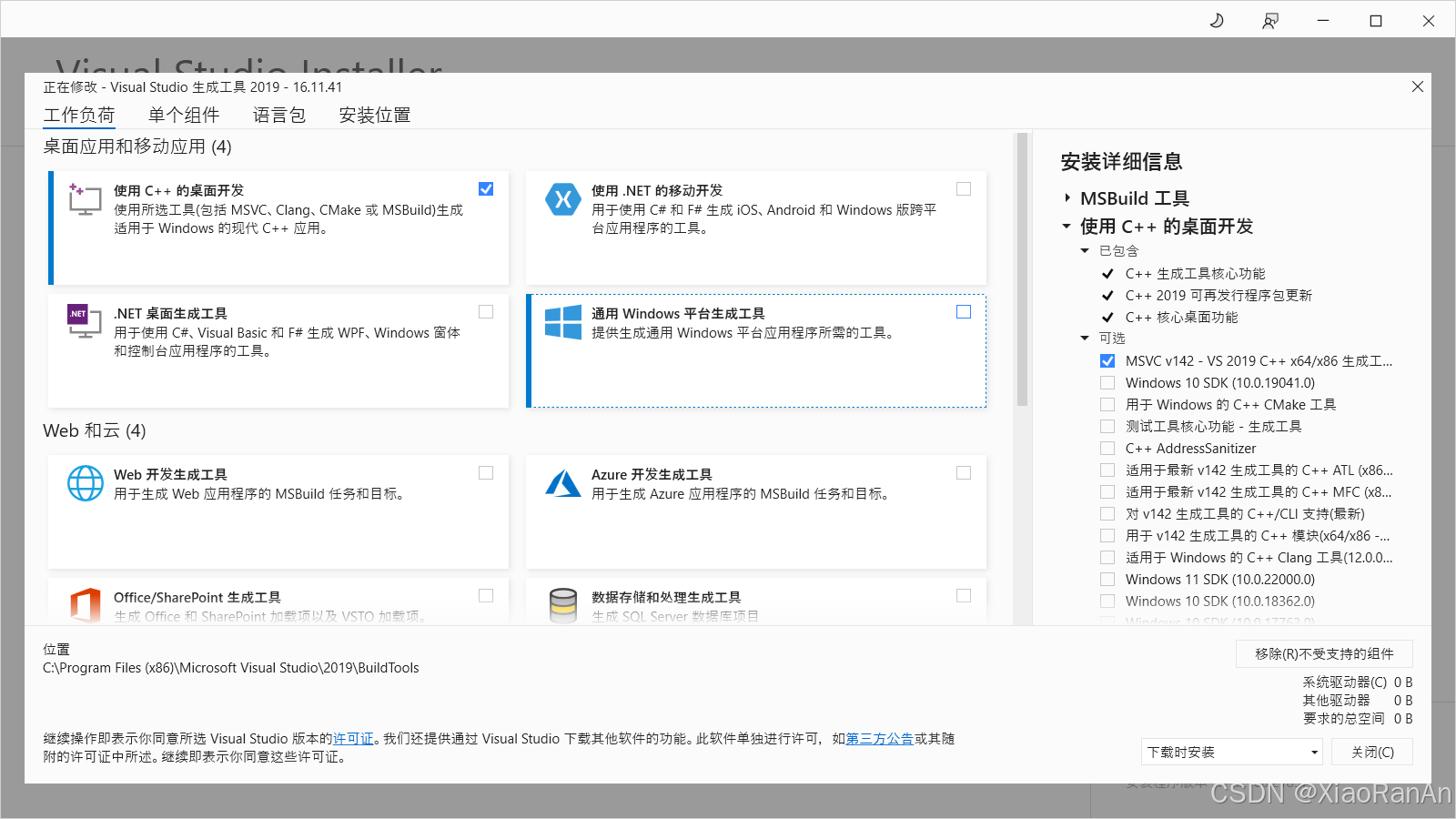Enable C++ AddressSanitizer option
The width and height of the screenshot is (1456, 819).
1107,449
